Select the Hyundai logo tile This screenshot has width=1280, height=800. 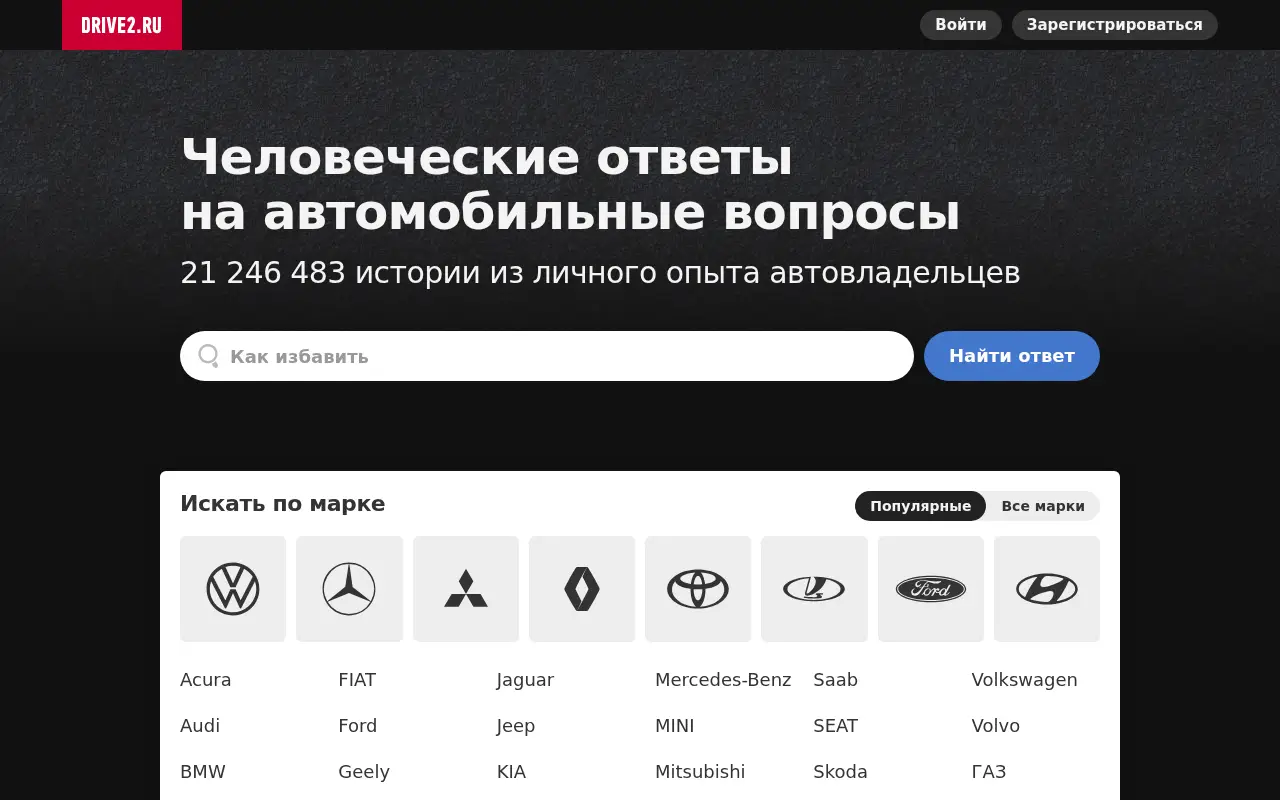(x=1047, y=589)
